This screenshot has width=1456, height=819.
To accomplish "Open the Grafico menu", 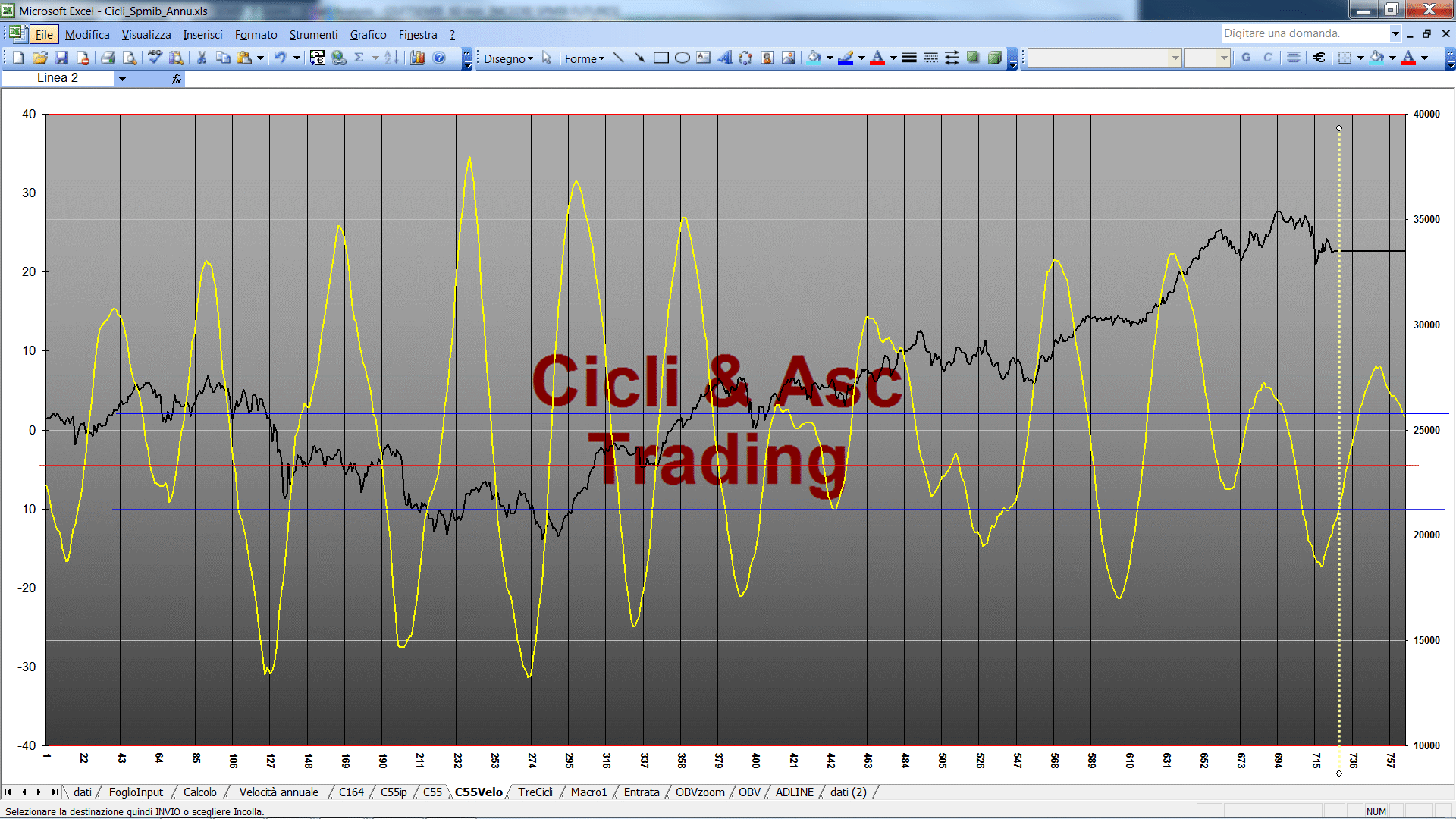I will [x=368, y=34].
